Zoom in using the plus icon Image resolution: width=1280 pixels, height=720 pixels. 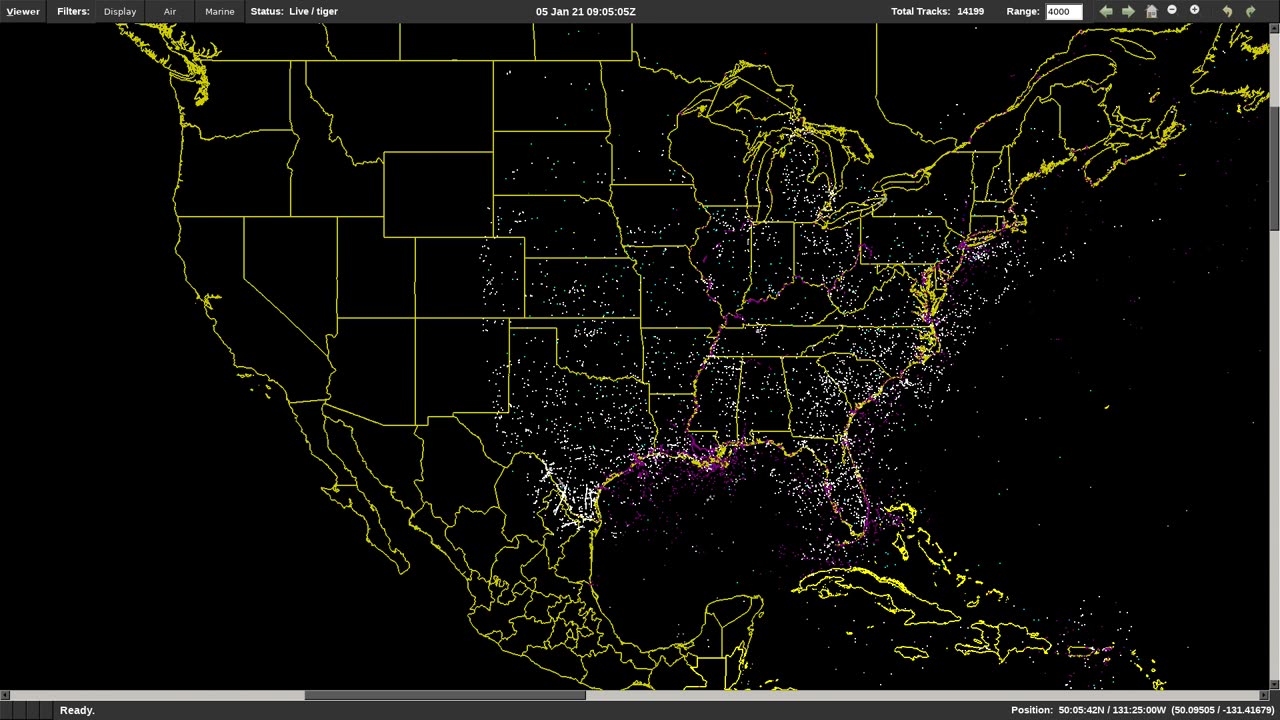[1194, 11]
